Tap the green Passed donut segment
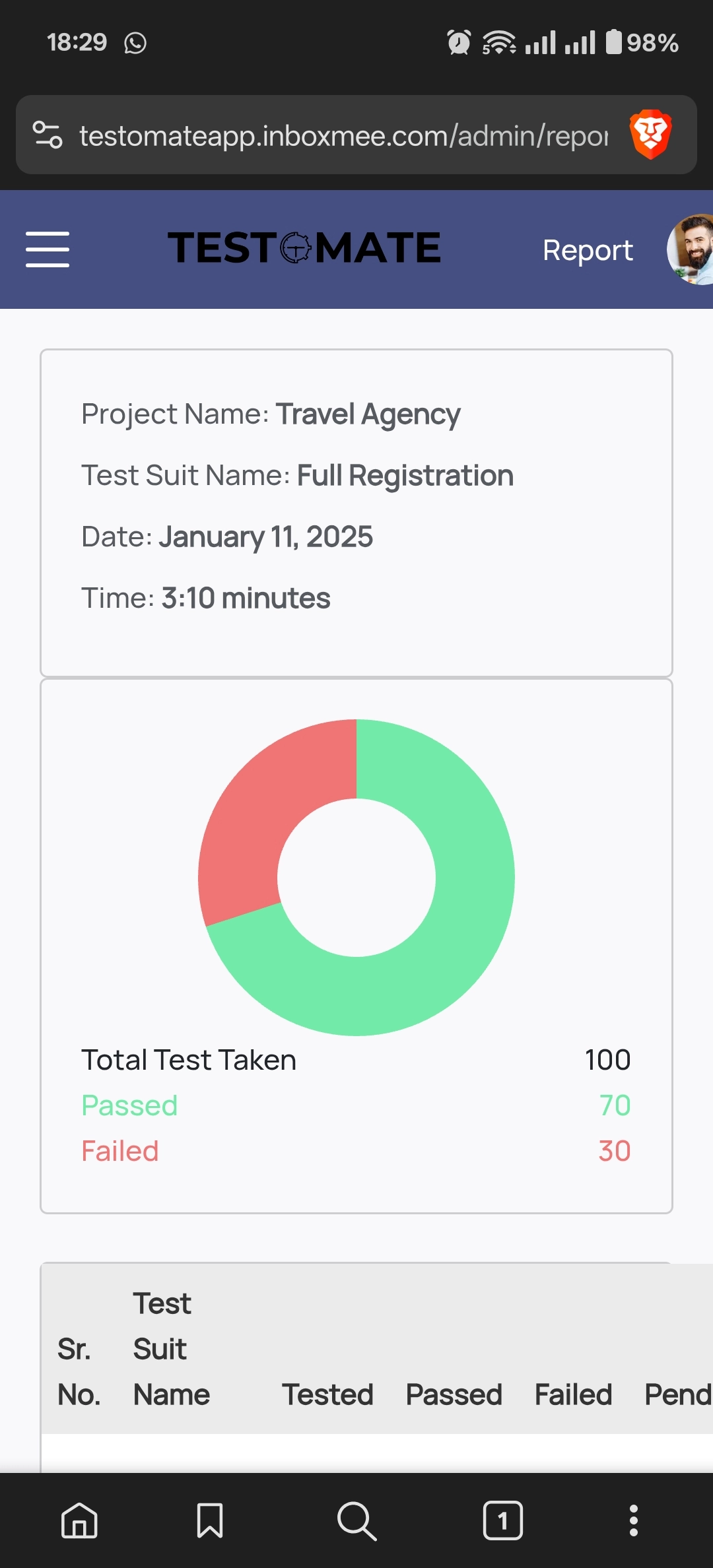 (x=462, y=924)
